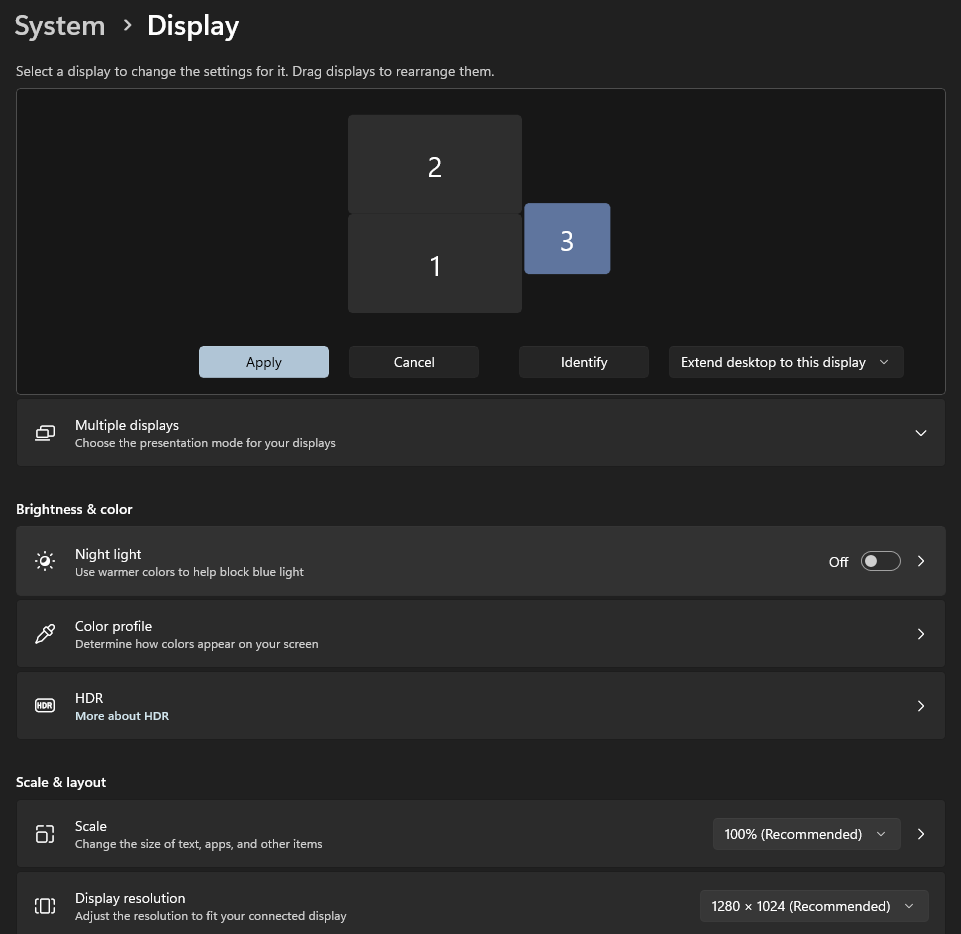Image resolution: width=961 pixels, height=934 pixels.
Task: Toggle the Night light switch
Action: 880,562
